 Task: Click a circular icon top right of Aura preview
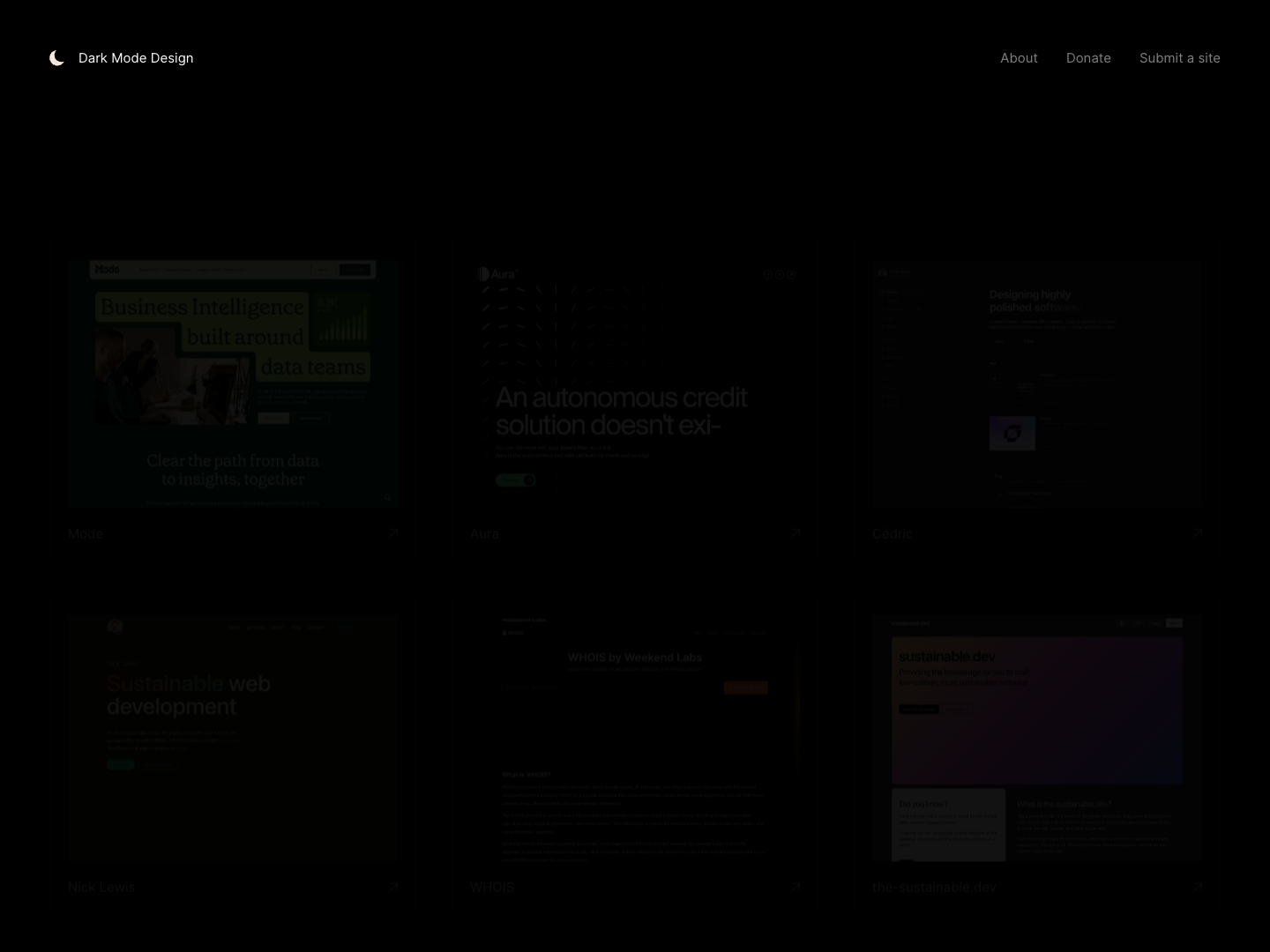coord(780,274)
